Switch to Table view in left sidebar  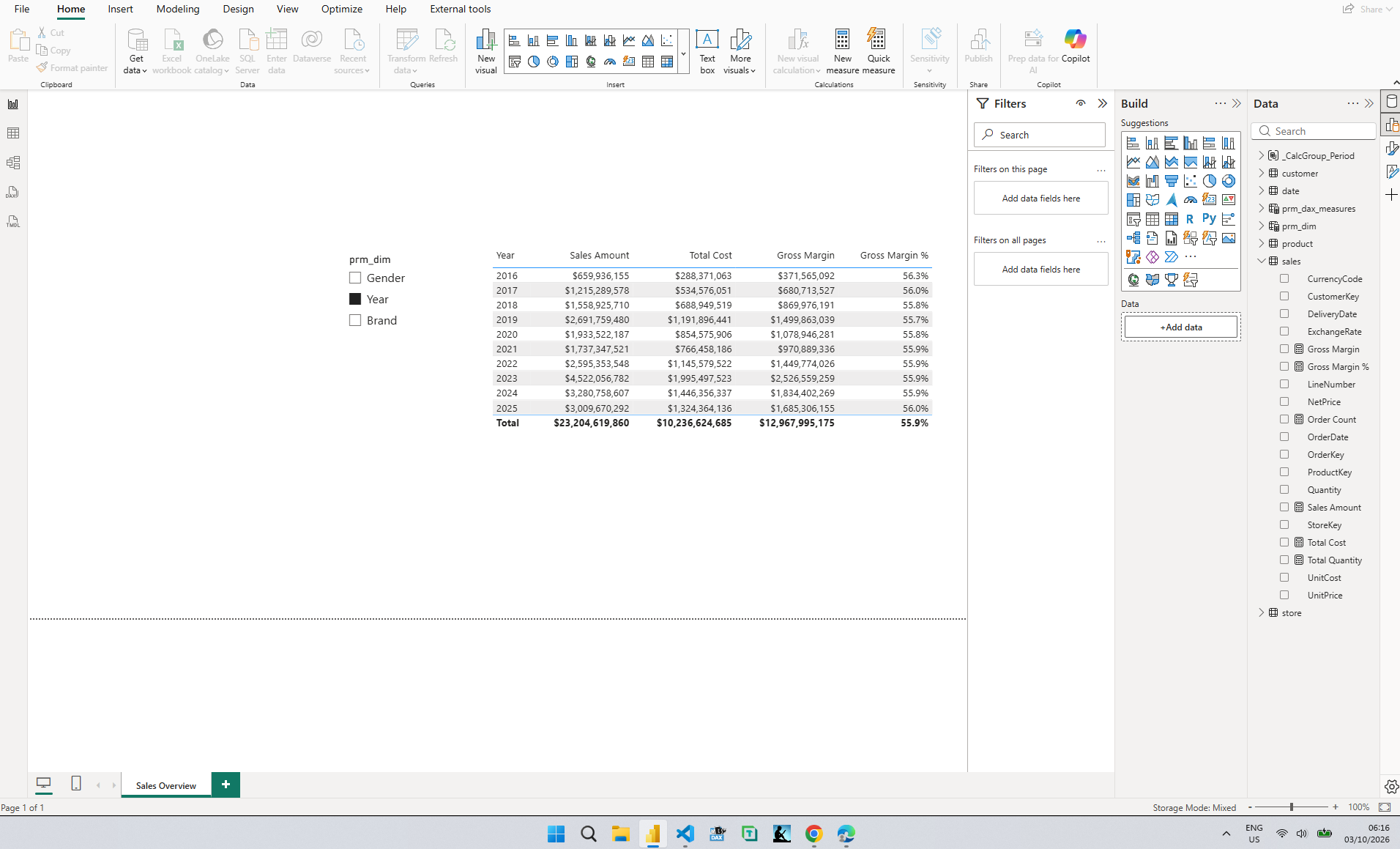[x=13, y=133]
